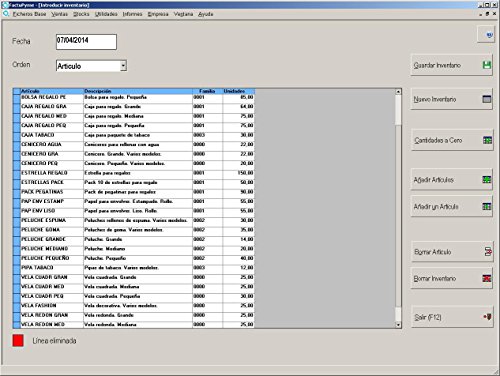Click the Guardar Inventario button
Screen dimensions: 500x376
(x=452, y=65)
